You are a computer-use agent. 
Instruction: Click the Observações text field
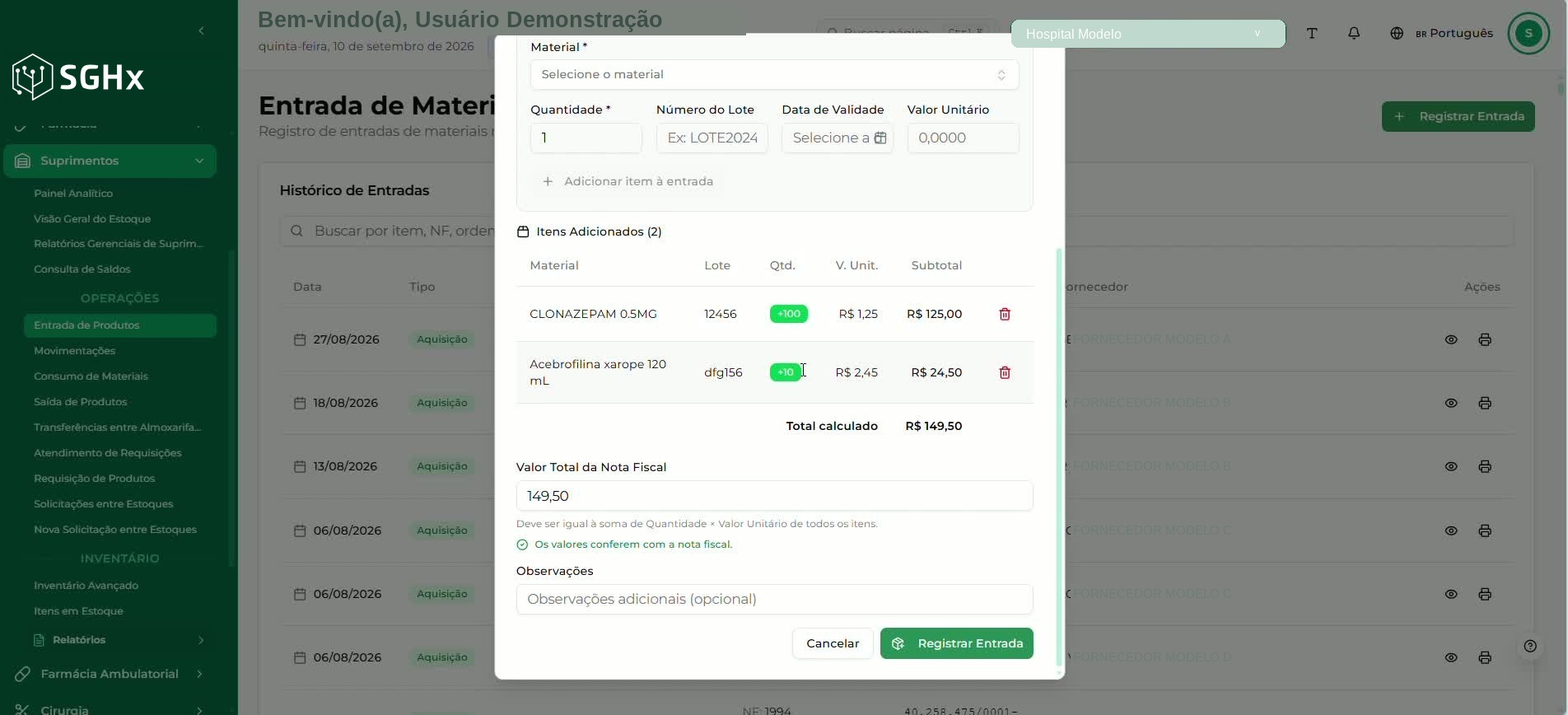(774, 599)
